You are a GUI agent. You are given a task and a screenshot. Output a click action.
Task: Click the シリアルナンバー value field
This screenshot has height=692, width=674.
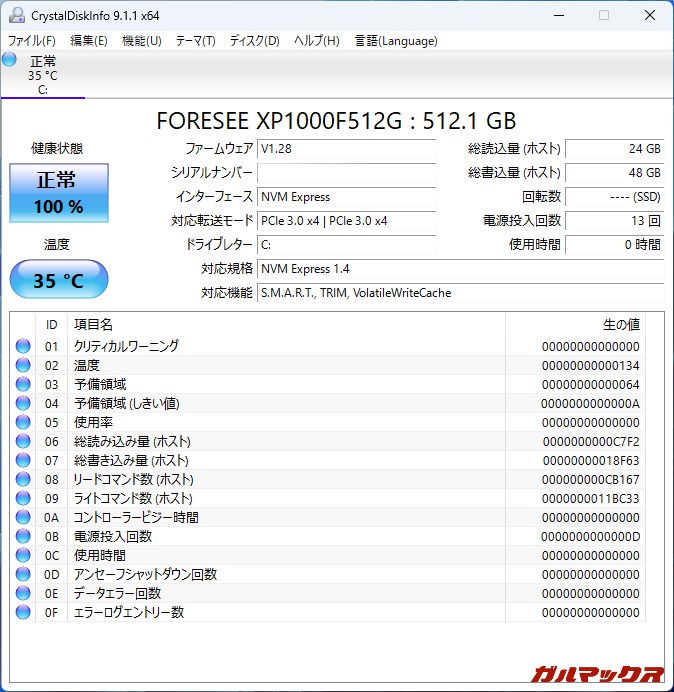point(346,173)
